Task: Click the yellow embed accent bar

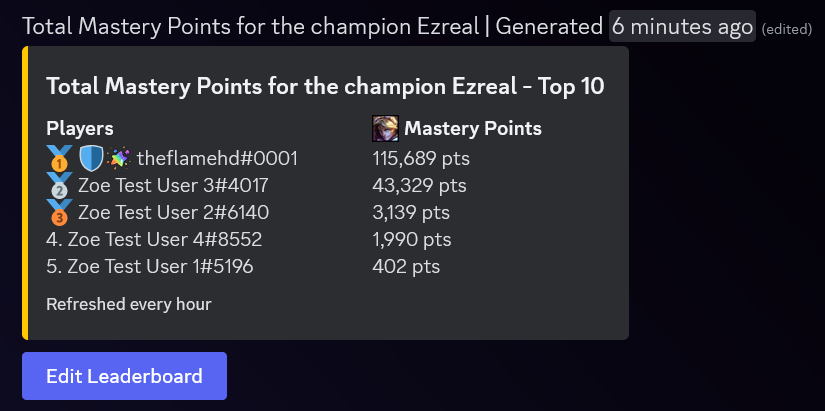Action: (x=25, y=193)
